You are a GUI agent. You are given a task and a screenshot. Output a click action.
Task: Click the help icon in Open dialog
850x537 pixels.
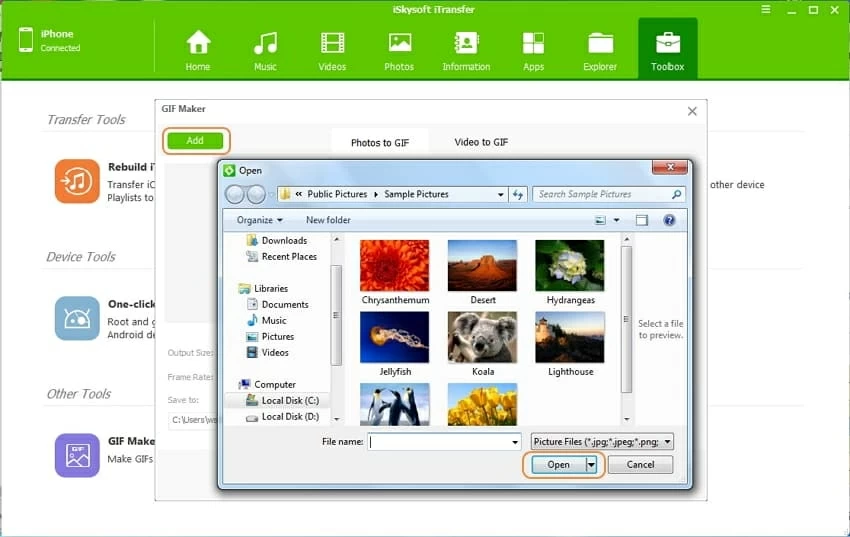coord(669,220)
